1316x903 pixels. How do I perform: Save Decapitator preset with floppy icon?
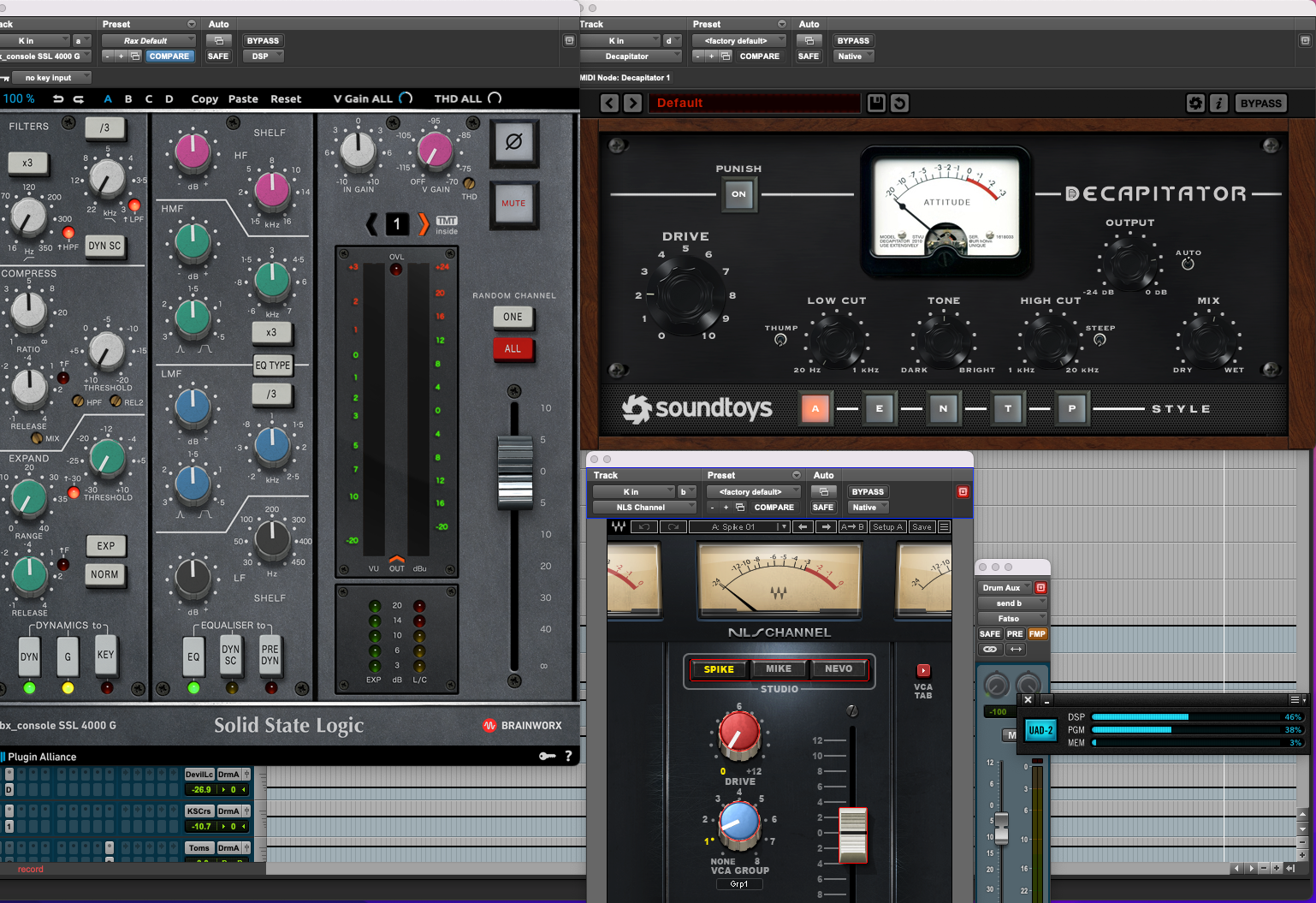tap(876, 104)
